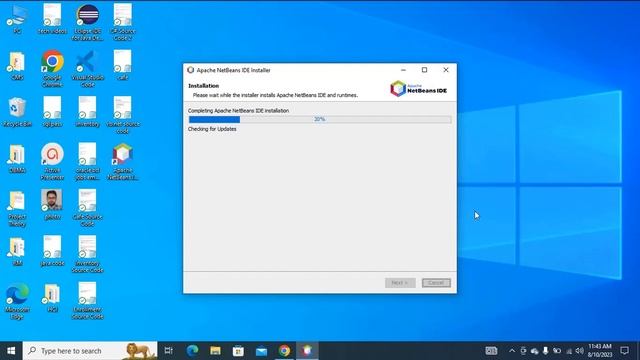Open the Eclipse IDE desktop shortcut

pos(87,21)
